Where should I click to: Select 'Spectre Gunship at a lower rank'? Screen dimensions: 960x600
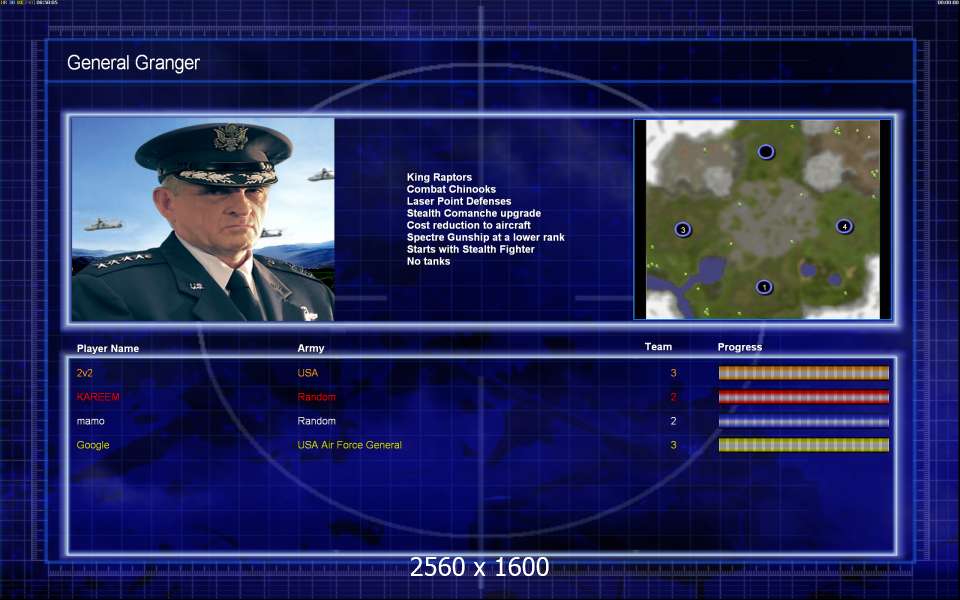pyautogui.click(x=486, y=237)
